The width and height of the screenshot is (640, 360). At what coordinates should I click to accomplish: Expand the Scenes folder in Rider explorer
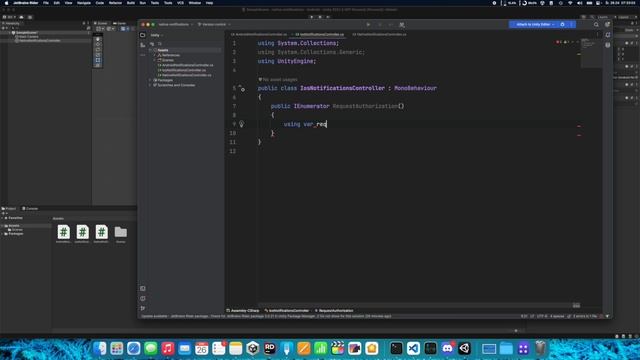coord(155,60)
